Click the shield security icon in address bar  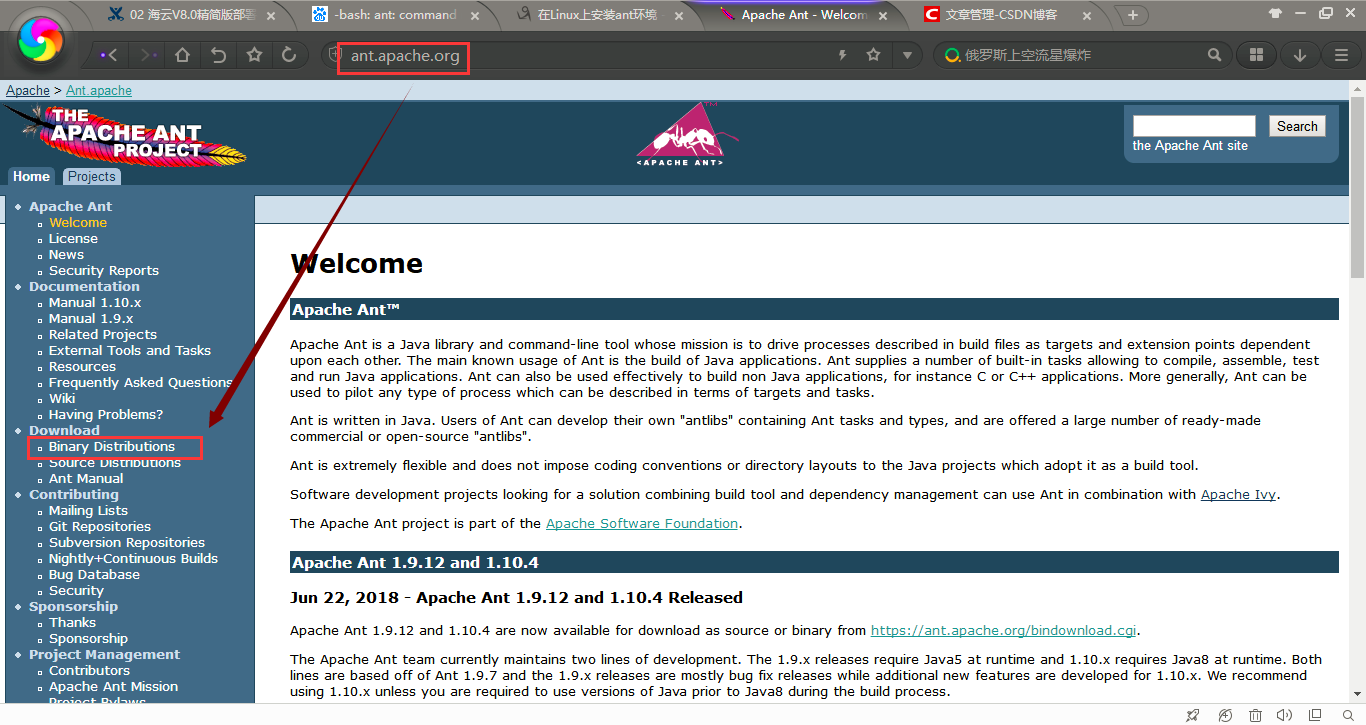click(335, 55)
